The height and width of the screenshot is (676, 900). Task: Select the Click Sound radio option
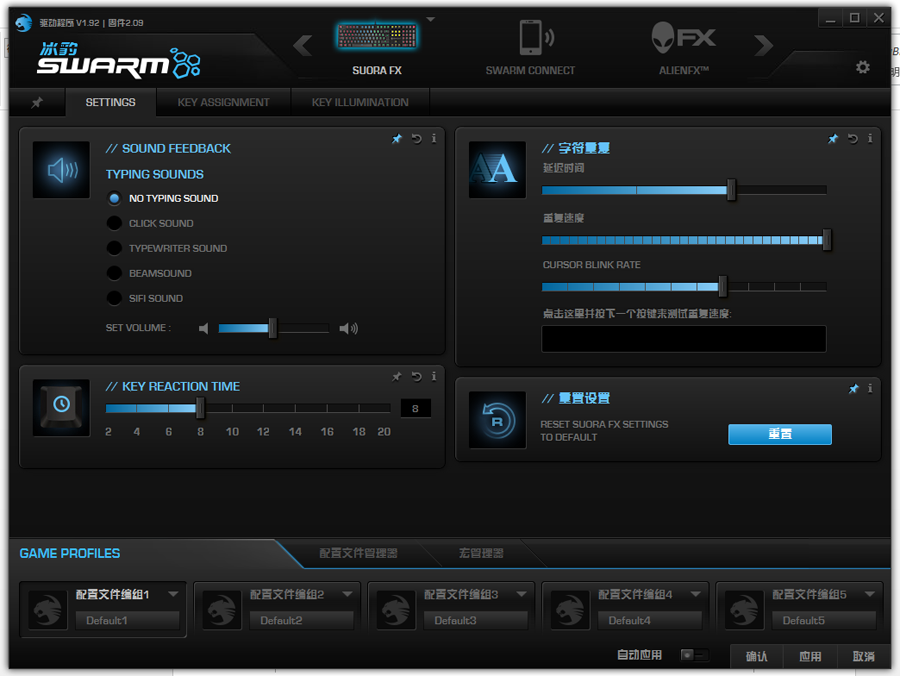click(x=115, y=224)
